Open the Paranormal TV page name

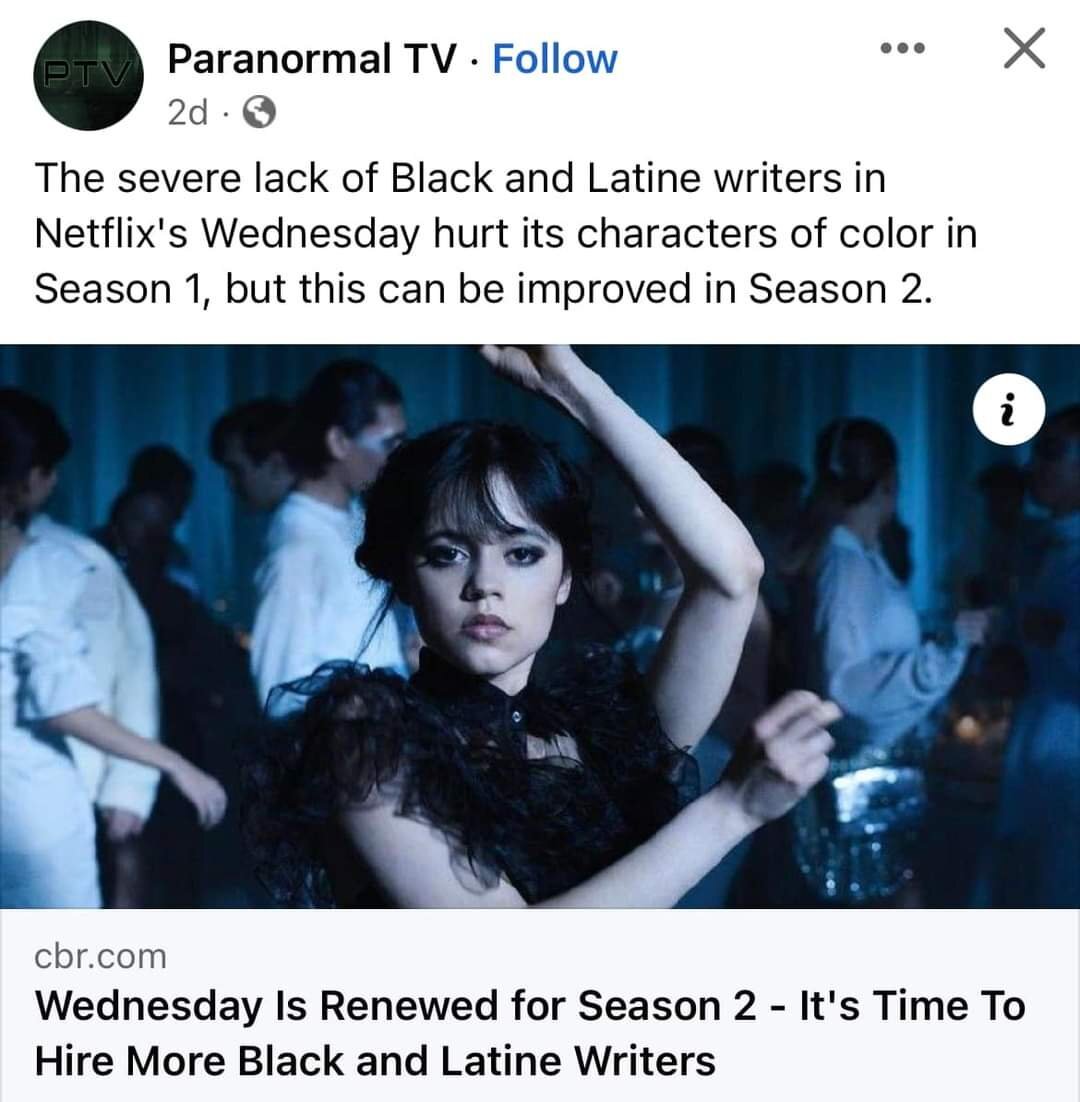click(x=312, y=58)
